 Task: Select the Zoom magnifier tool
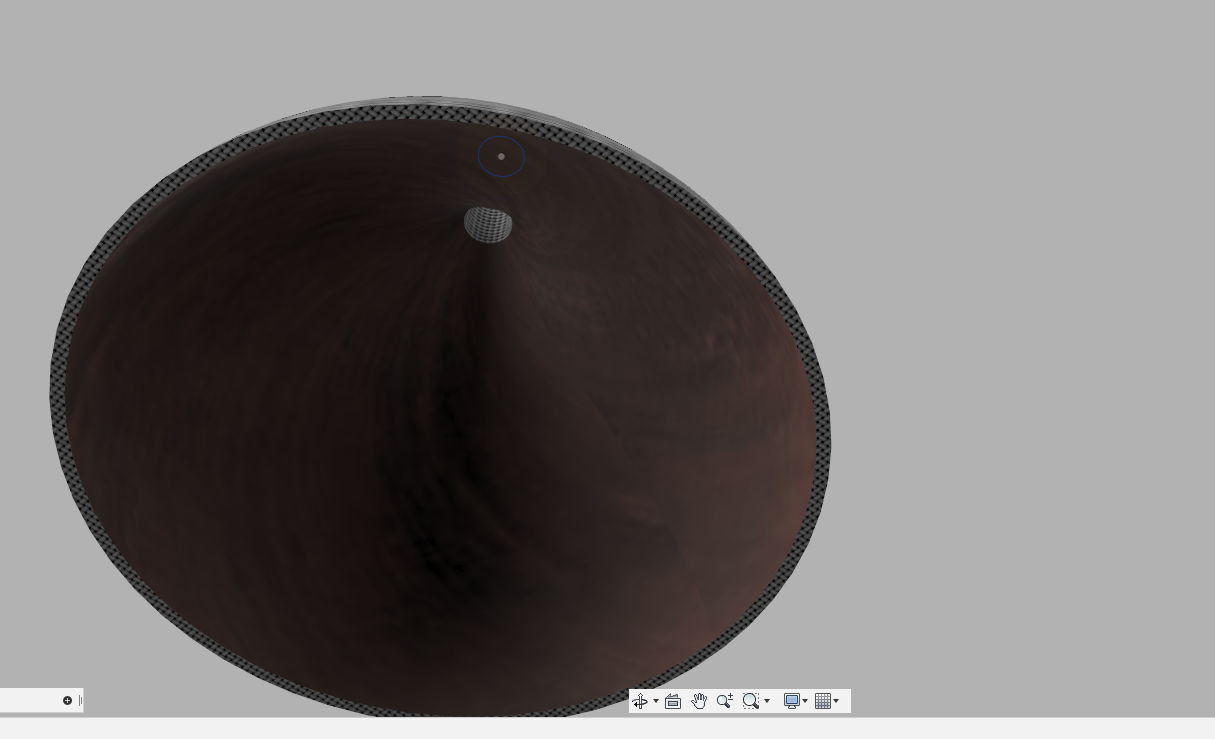point(724,701)
